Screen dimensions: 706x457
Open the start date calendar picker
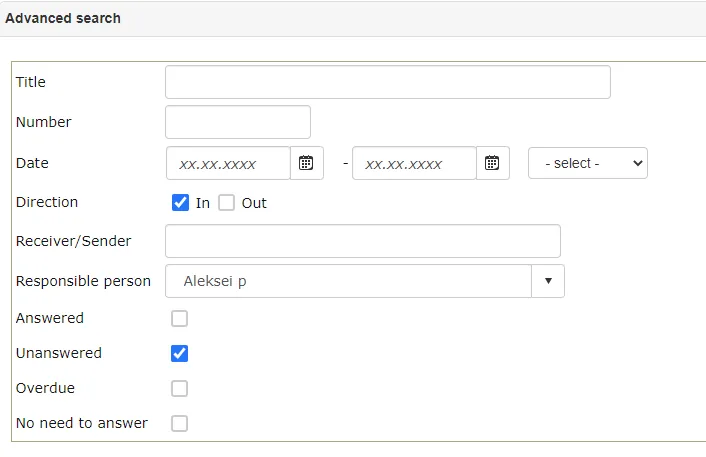pyautogui.click(x=307, y=163)
